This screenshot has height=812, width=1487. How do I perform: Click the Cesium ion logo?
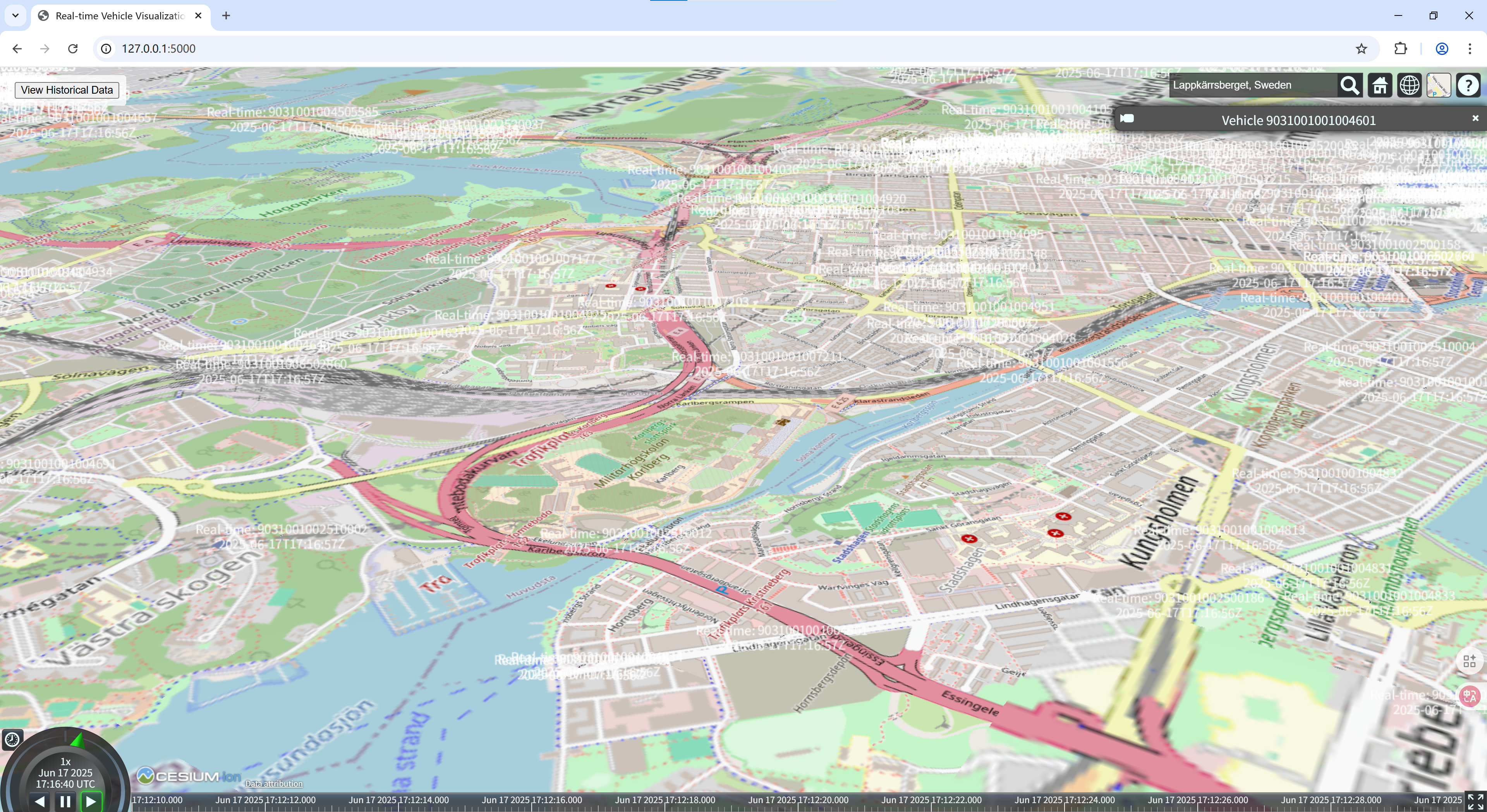(189, 776)
